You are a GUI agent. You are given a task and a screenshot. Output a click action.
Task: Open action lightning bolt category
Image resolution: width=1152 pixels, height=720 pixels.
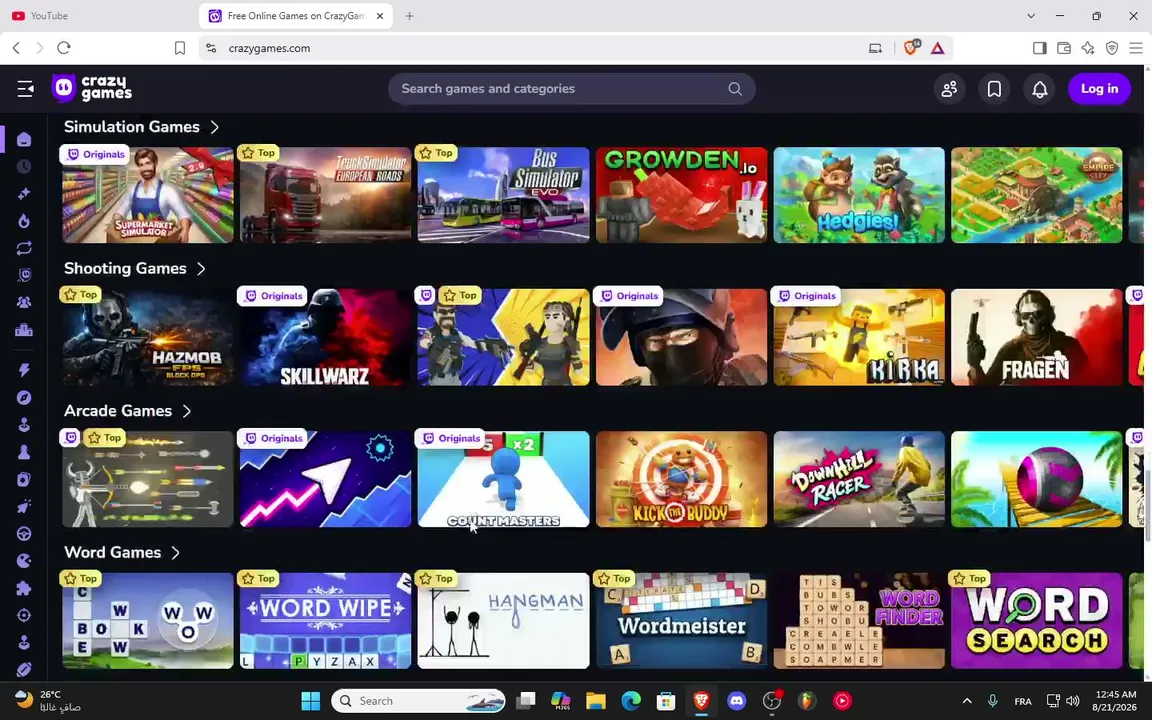[x=24, y=370]
